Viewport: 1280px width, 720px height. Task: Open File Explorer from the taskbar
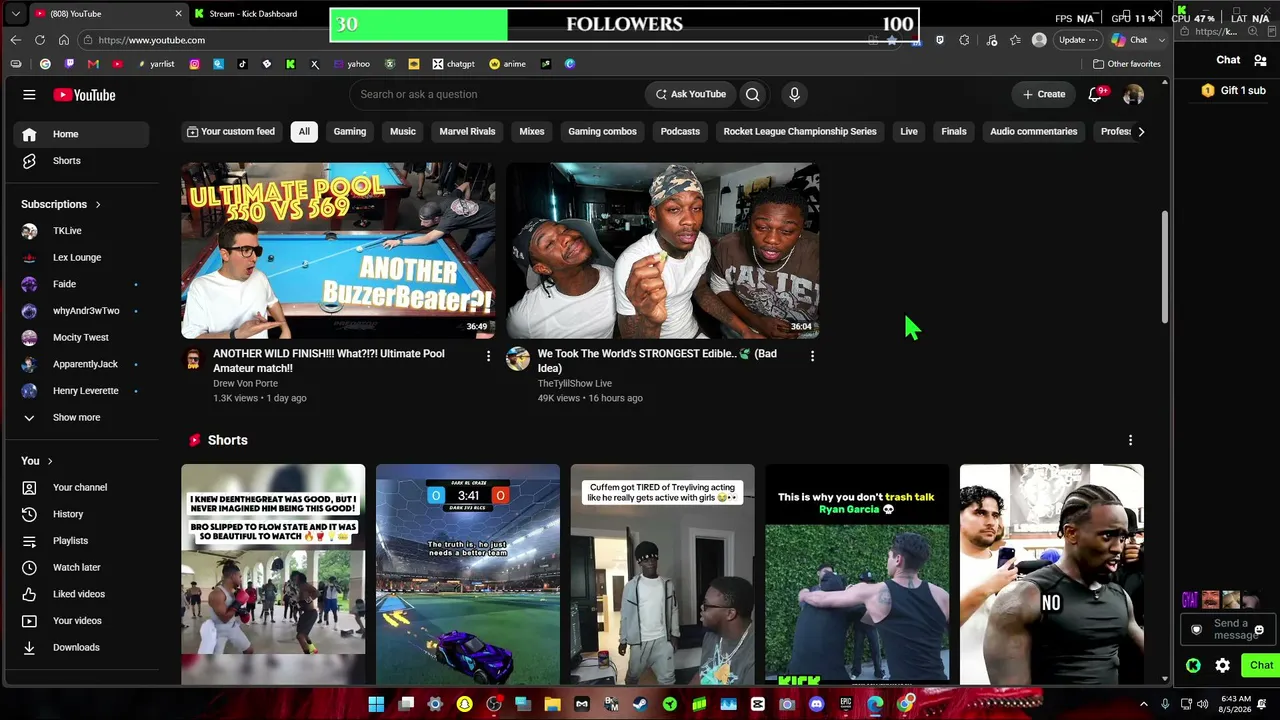(552, 704)
